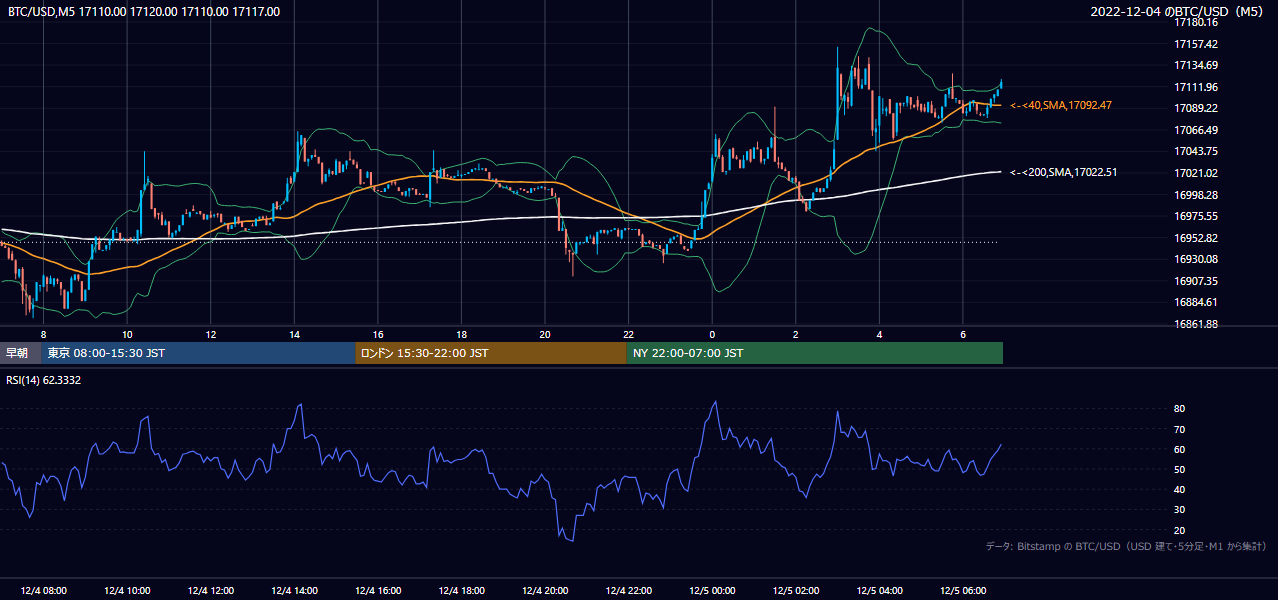Click the 12/4 12:00 date label

pyautogui.click(x=210, y=591)
